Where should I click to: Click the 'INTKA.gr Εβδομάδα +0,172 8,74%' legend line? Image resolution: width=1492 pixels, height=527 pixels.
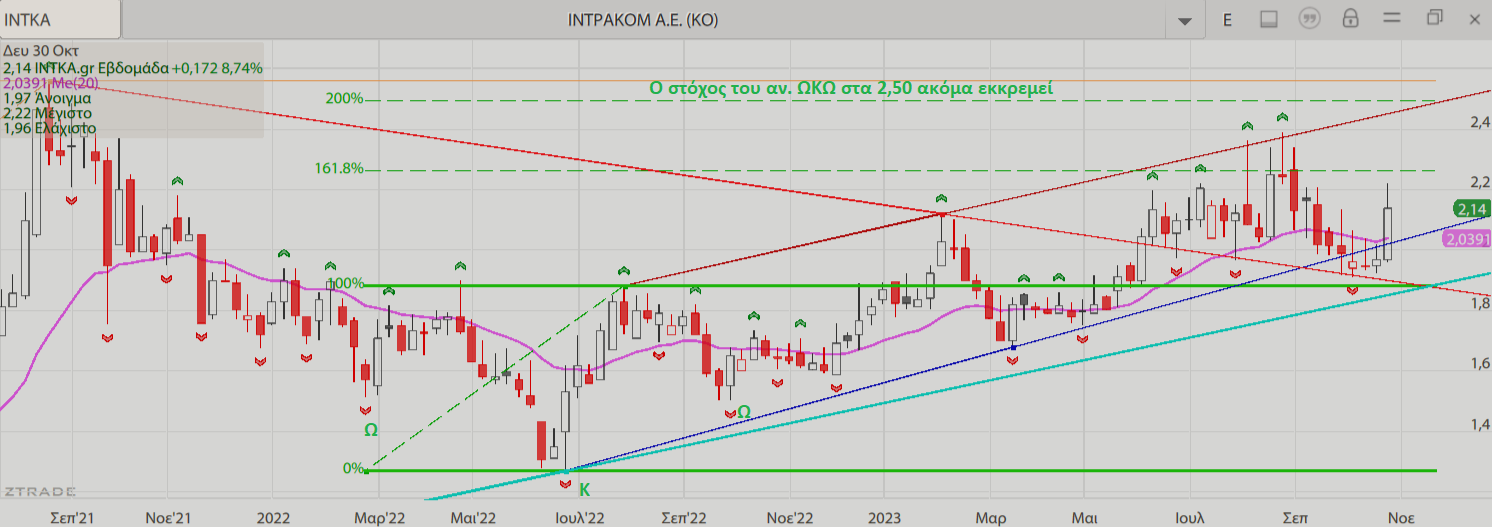(133, 68)
